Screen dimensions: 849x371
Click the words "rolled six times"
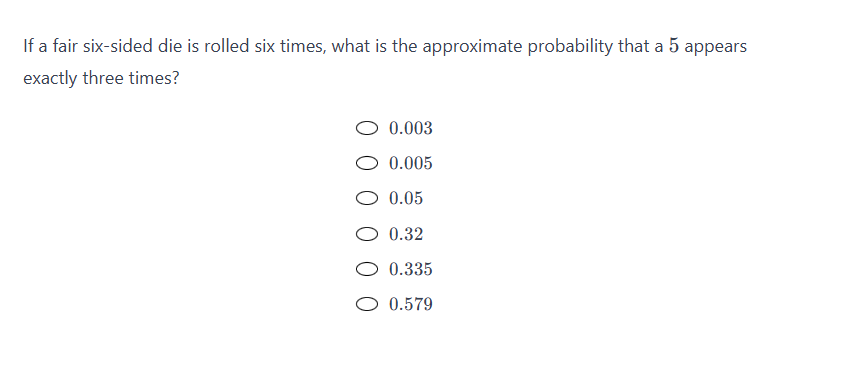[x=264, y=47]
